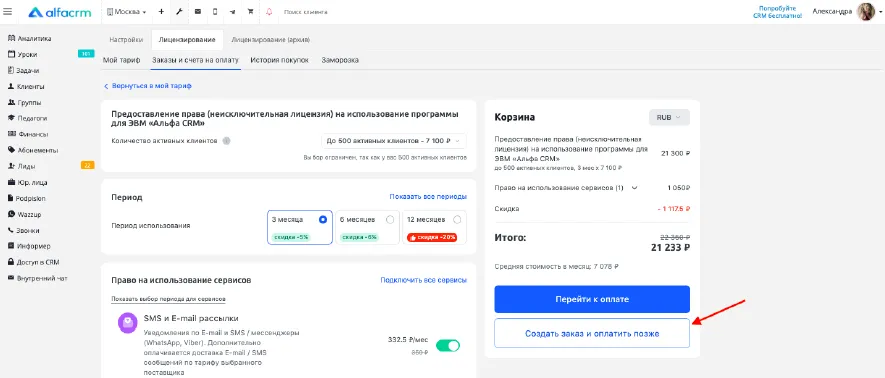Open the Мой тариф subtab
This screenshot has width=885, height=378.
(x=122, y=60)
